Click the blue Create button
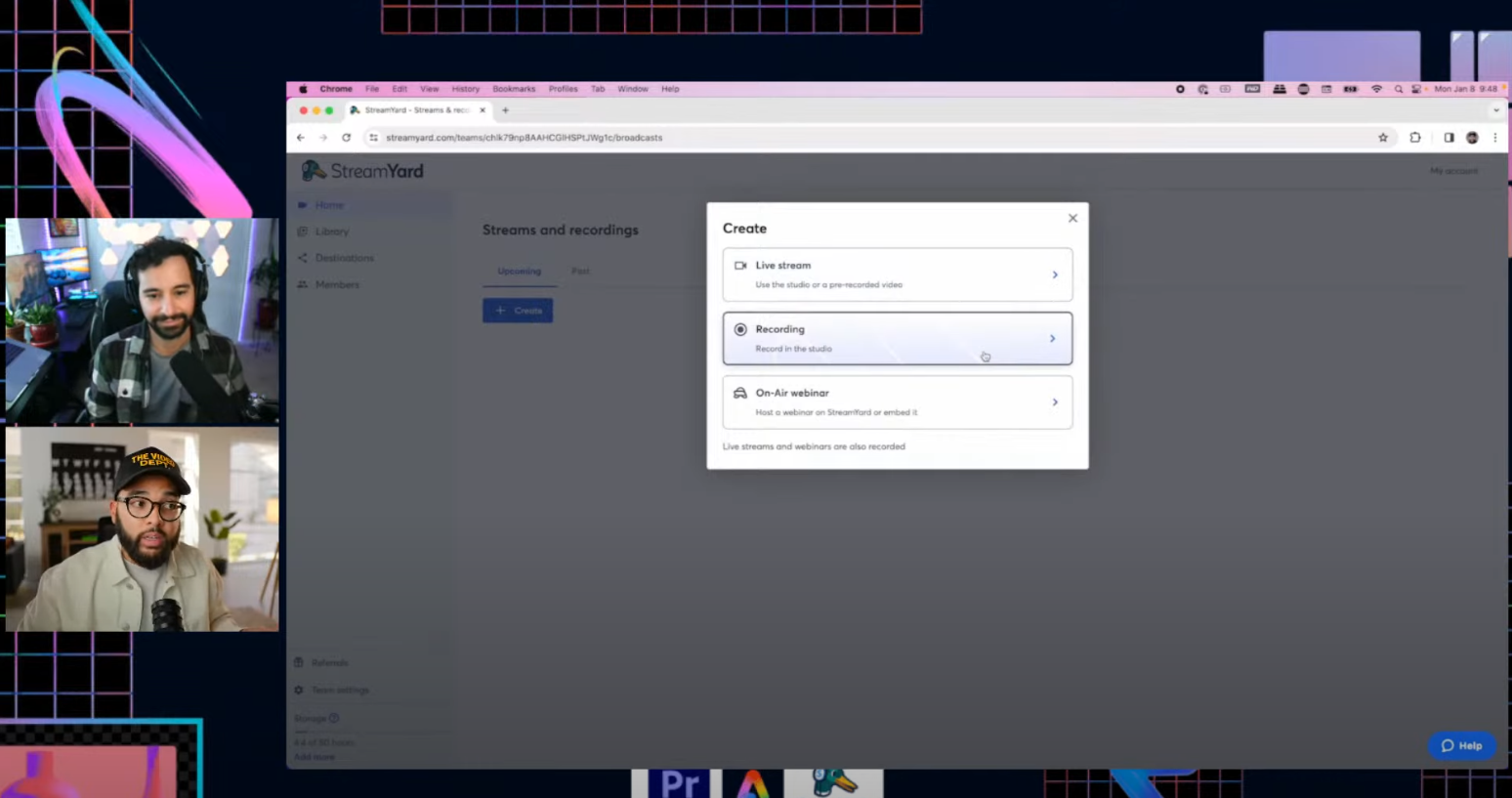 click(x=518, y=311)
